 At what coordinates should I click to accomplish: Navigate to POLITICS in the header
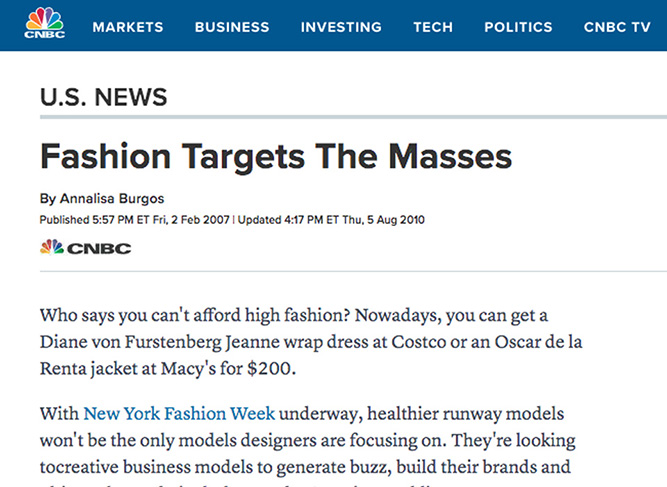[518, 27]
